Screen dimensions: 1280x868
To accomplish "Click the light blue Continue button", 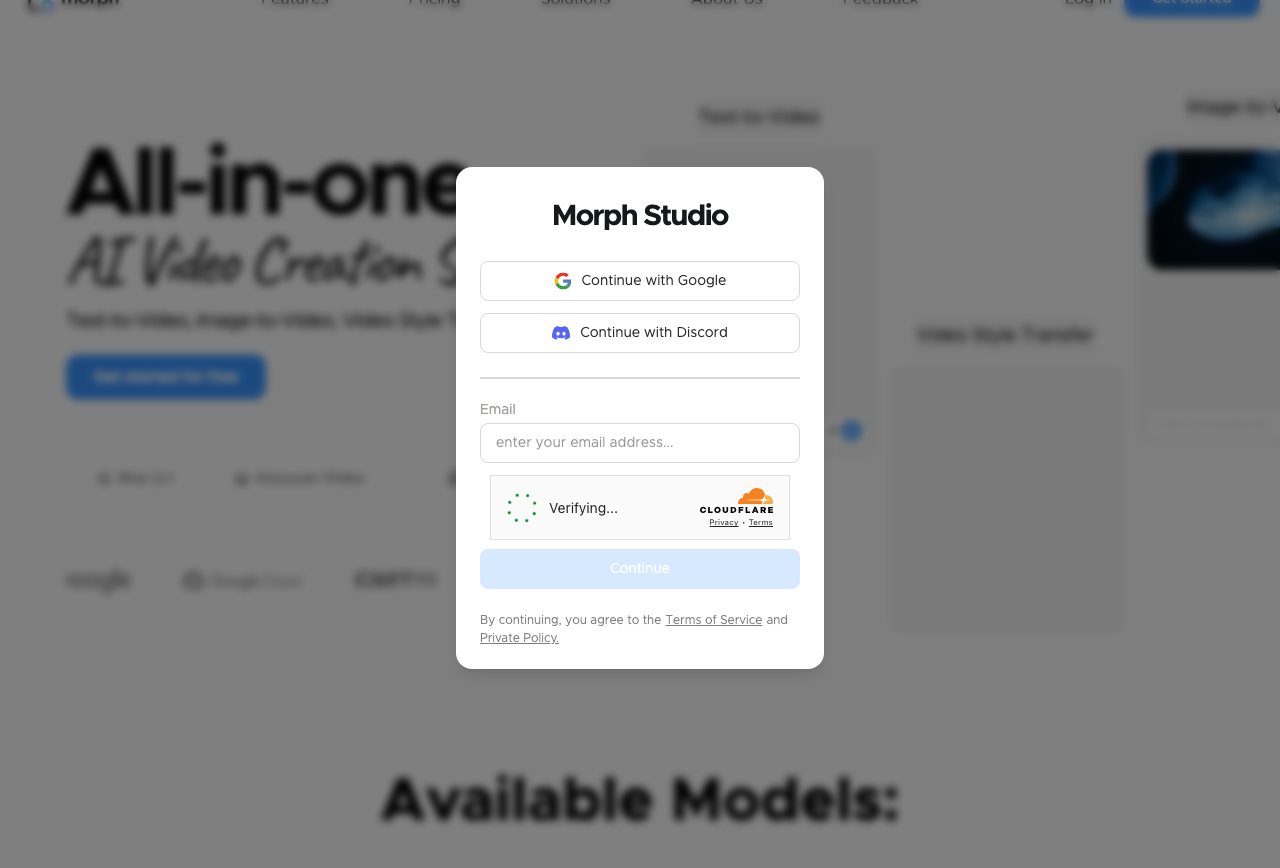I will [640, 569].
